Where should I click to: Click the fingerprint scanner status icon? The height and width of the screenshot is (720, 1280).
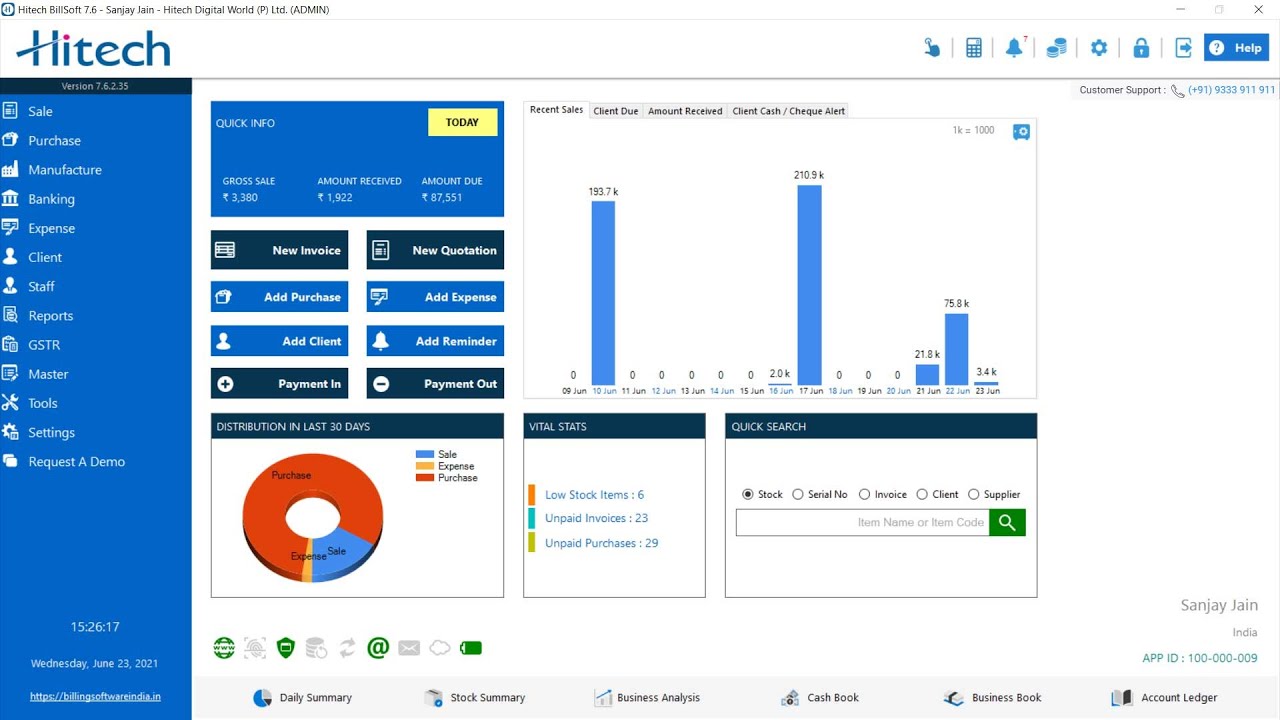(x=255, y=648)
